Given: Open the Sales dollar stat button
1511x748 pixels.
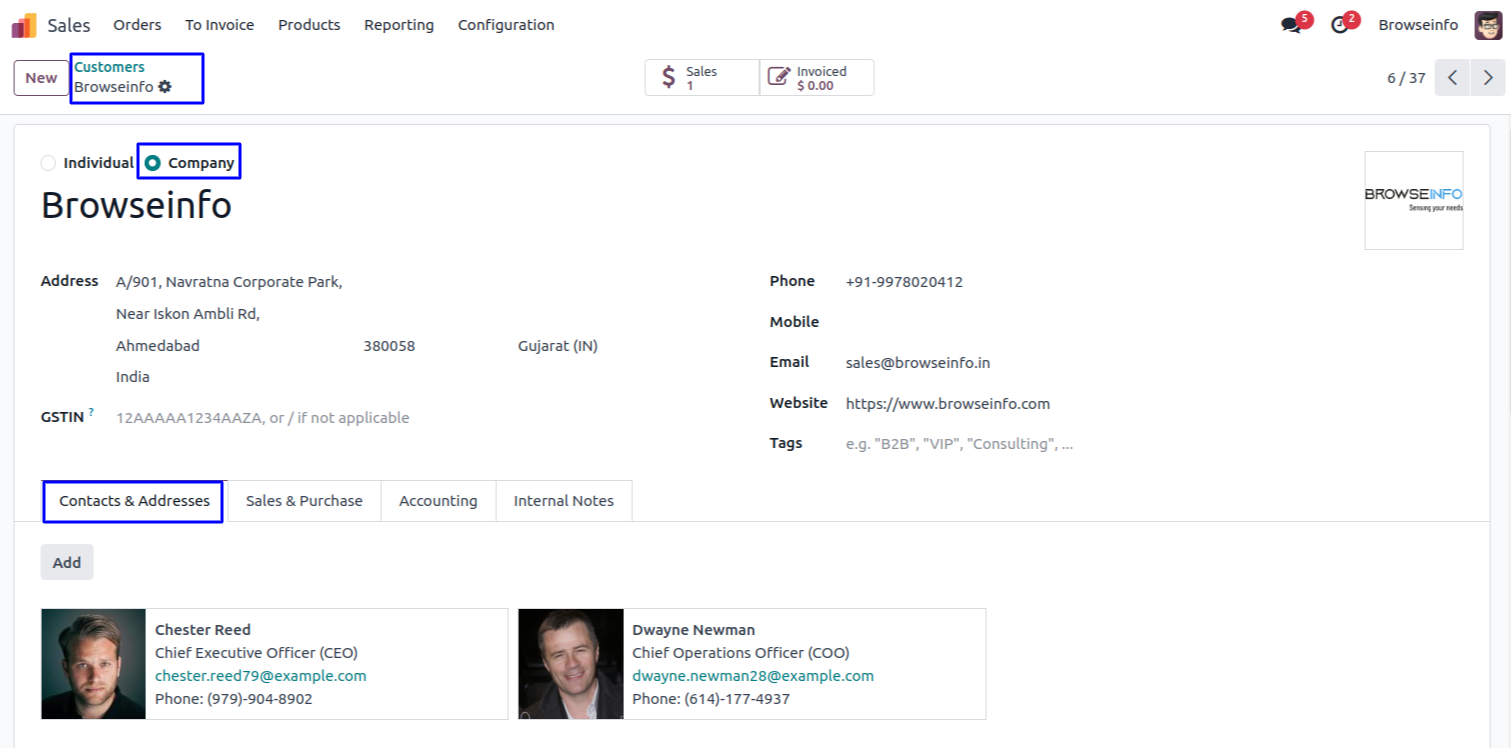Looking at the screenshot, I should point(701,78).
